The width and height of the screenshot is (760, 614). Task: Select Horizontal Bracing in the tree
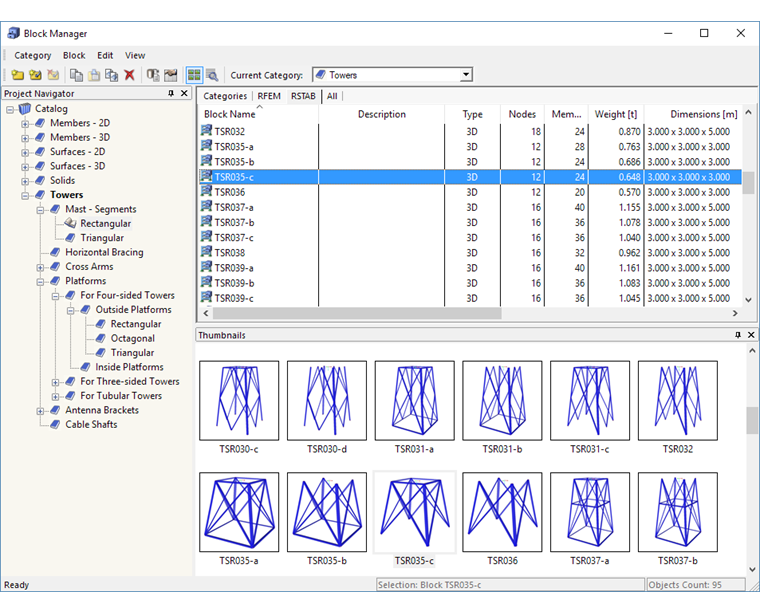point(104,253)
